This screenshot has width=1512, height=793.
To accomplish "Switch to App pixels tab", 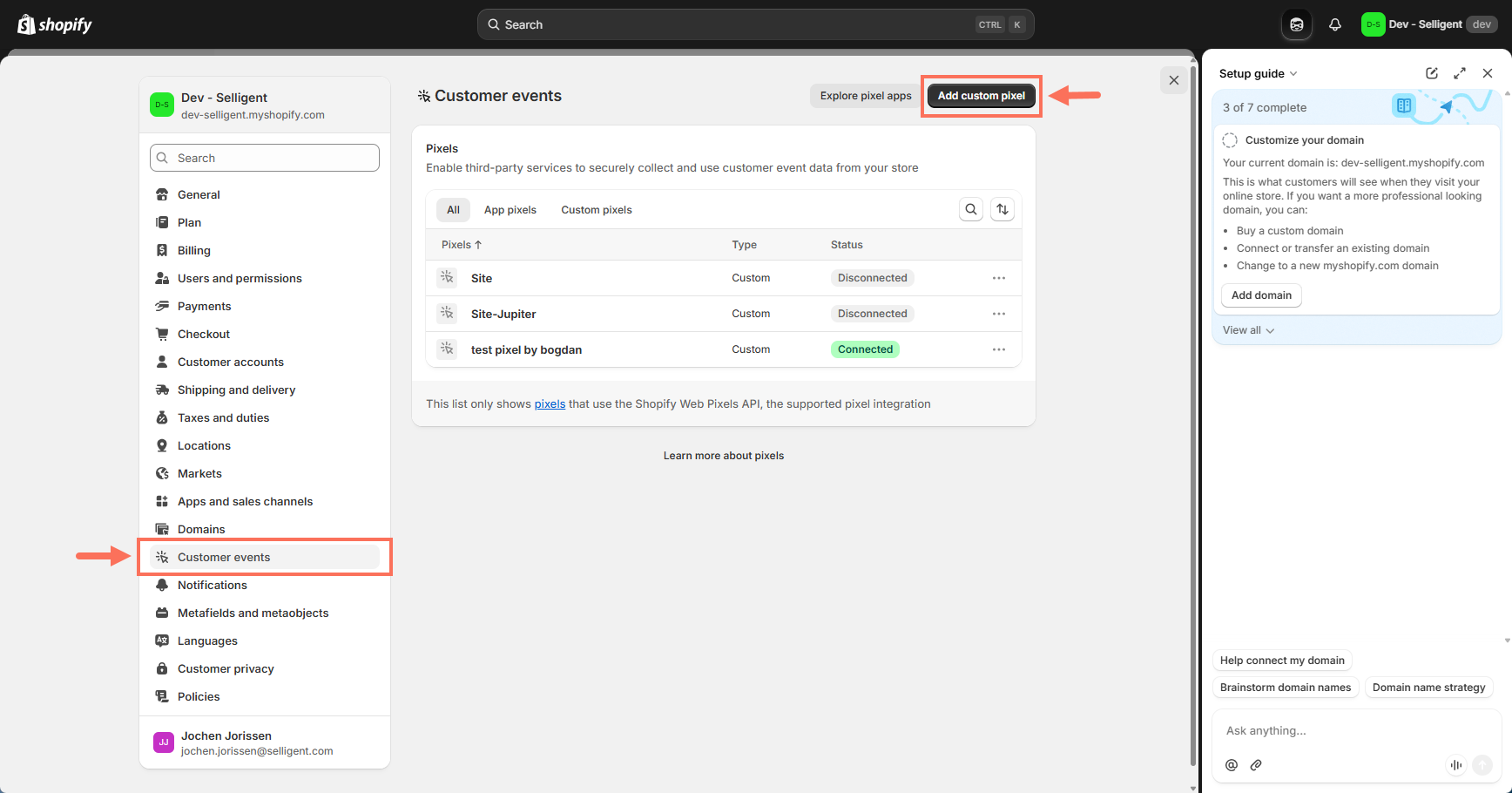I will (x=510, y=210).
